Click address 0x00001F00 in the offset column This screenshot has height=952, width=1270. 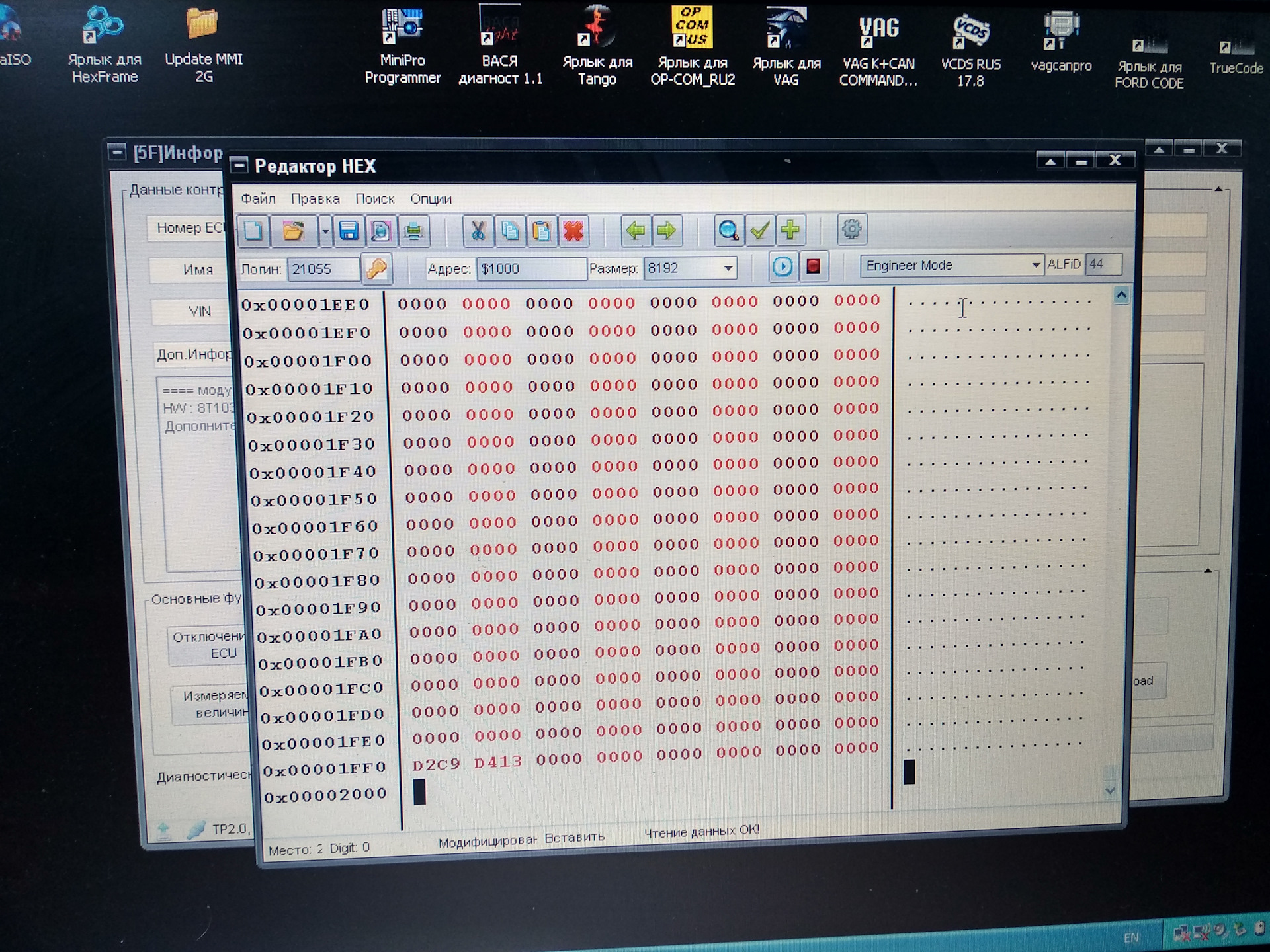308,361
